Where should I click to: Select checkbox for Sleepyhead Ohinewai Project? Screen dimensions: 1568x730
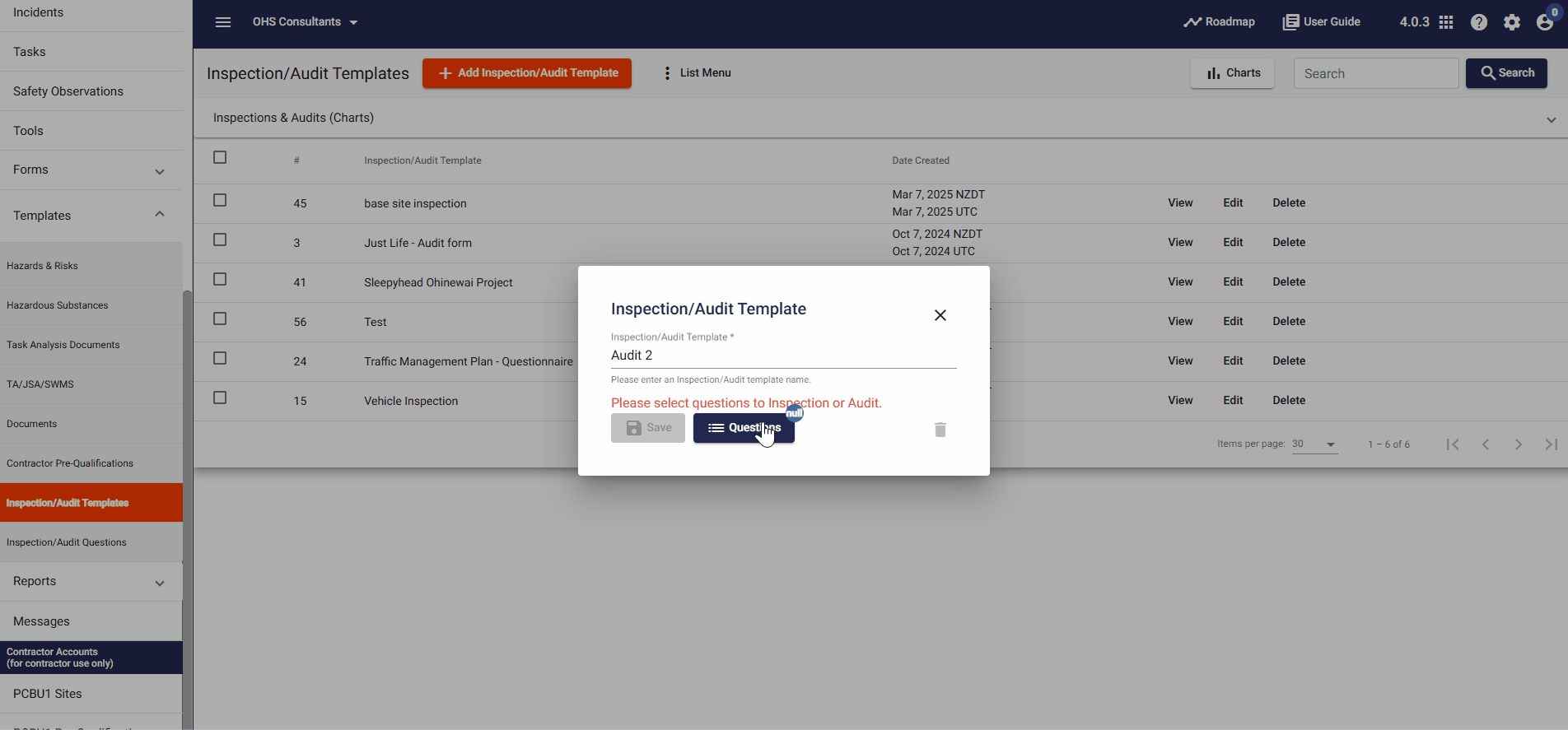[220, 279]
